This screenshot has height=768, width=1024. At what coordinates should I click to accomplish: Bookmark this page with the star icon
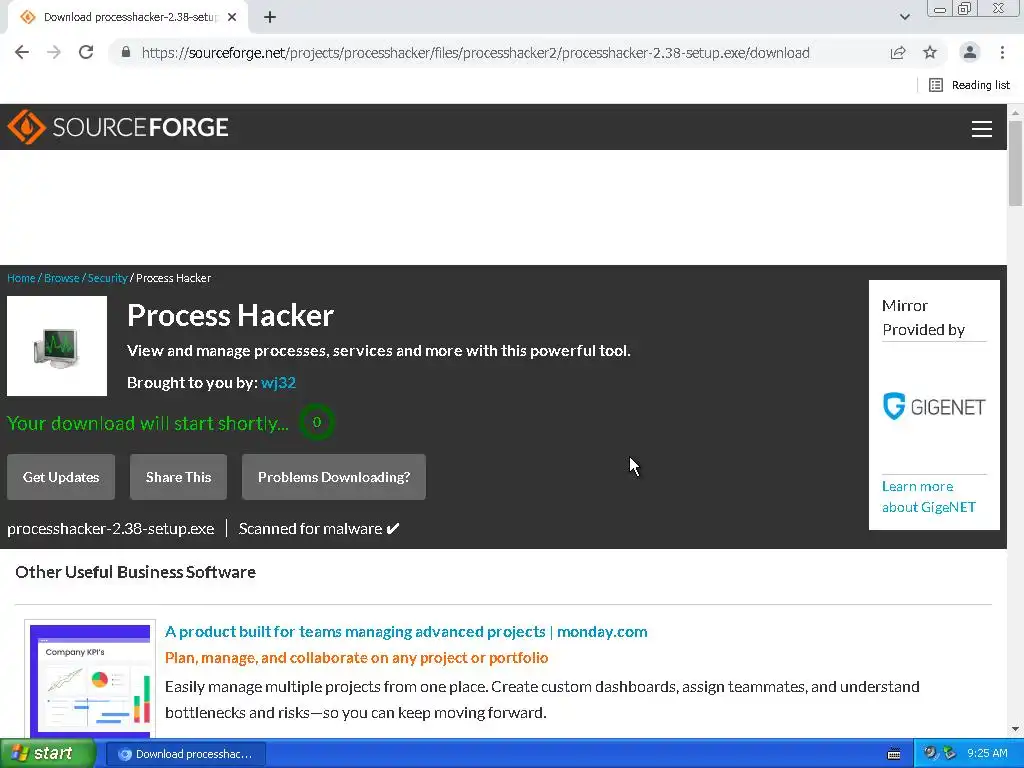930,52
